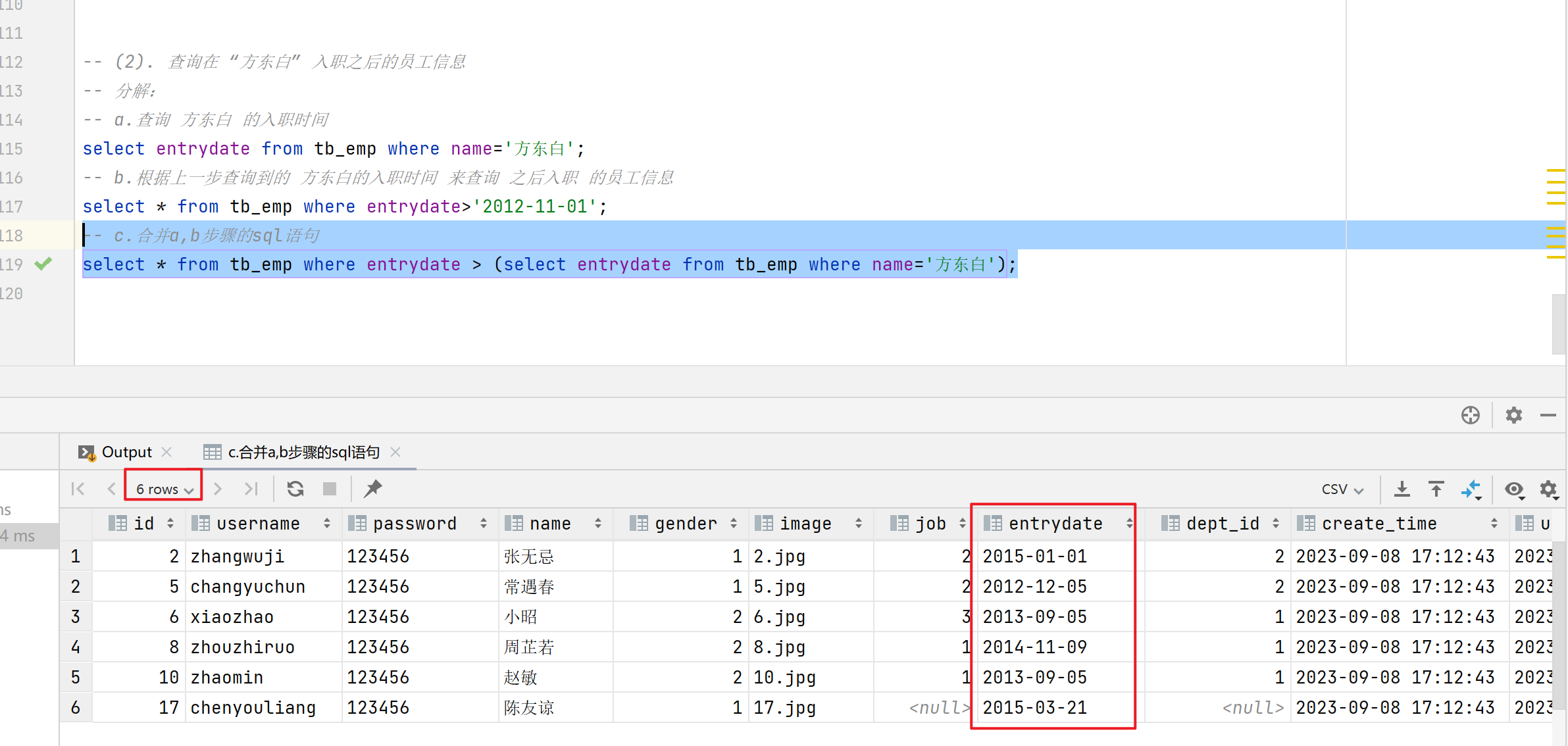Image resolution: width=1568 pixels, height=746 pixels.
Task: Click the compare data arrows icon
Action: [1471, 489]
